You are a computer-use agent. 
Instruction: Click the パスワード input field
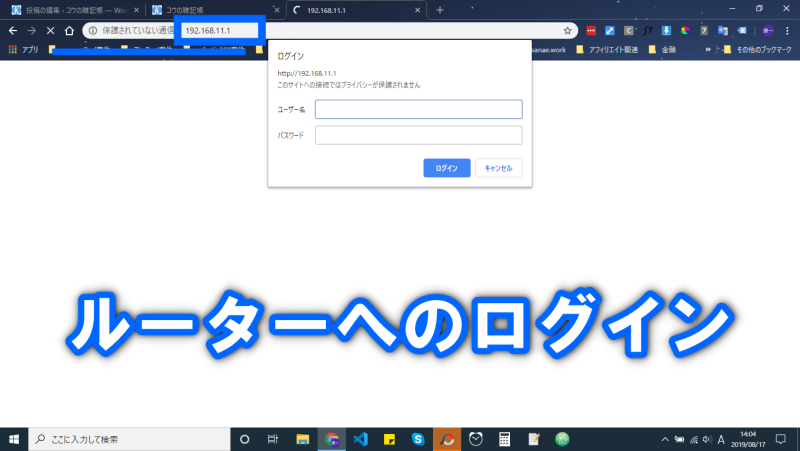(418, 135)
